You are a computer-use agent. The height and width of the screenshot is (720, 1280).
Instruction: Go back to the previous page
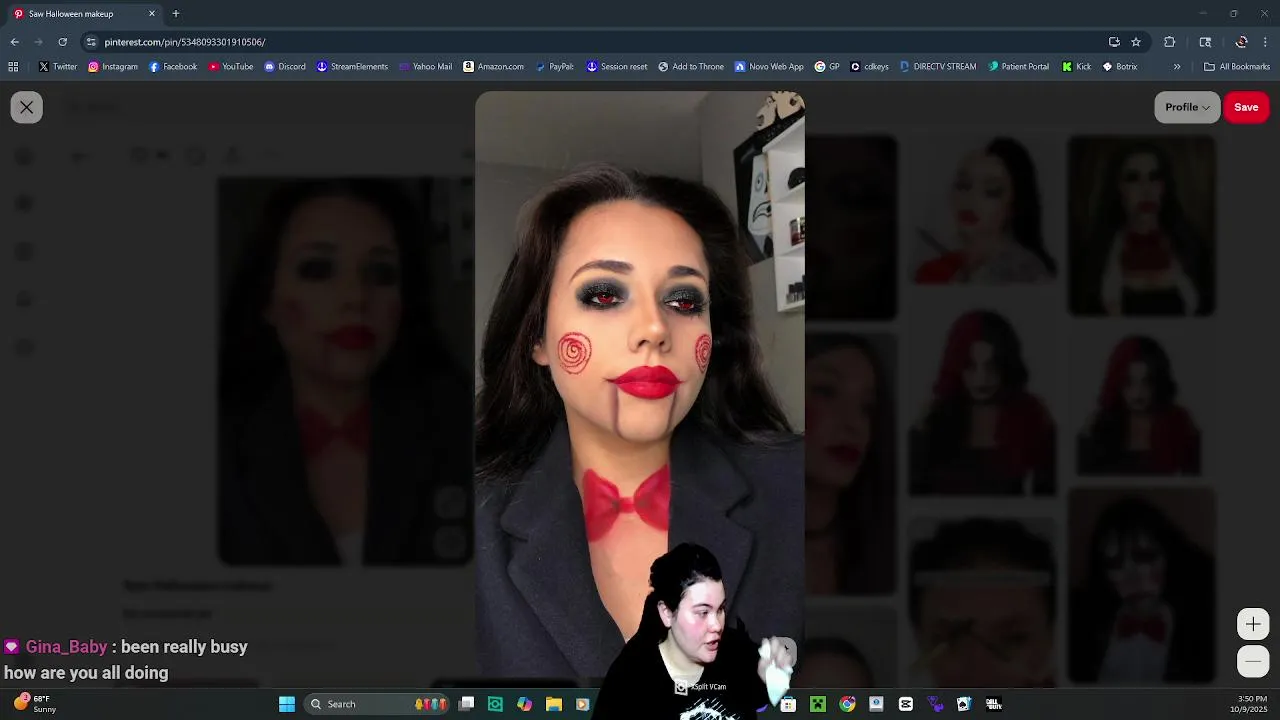14,42
